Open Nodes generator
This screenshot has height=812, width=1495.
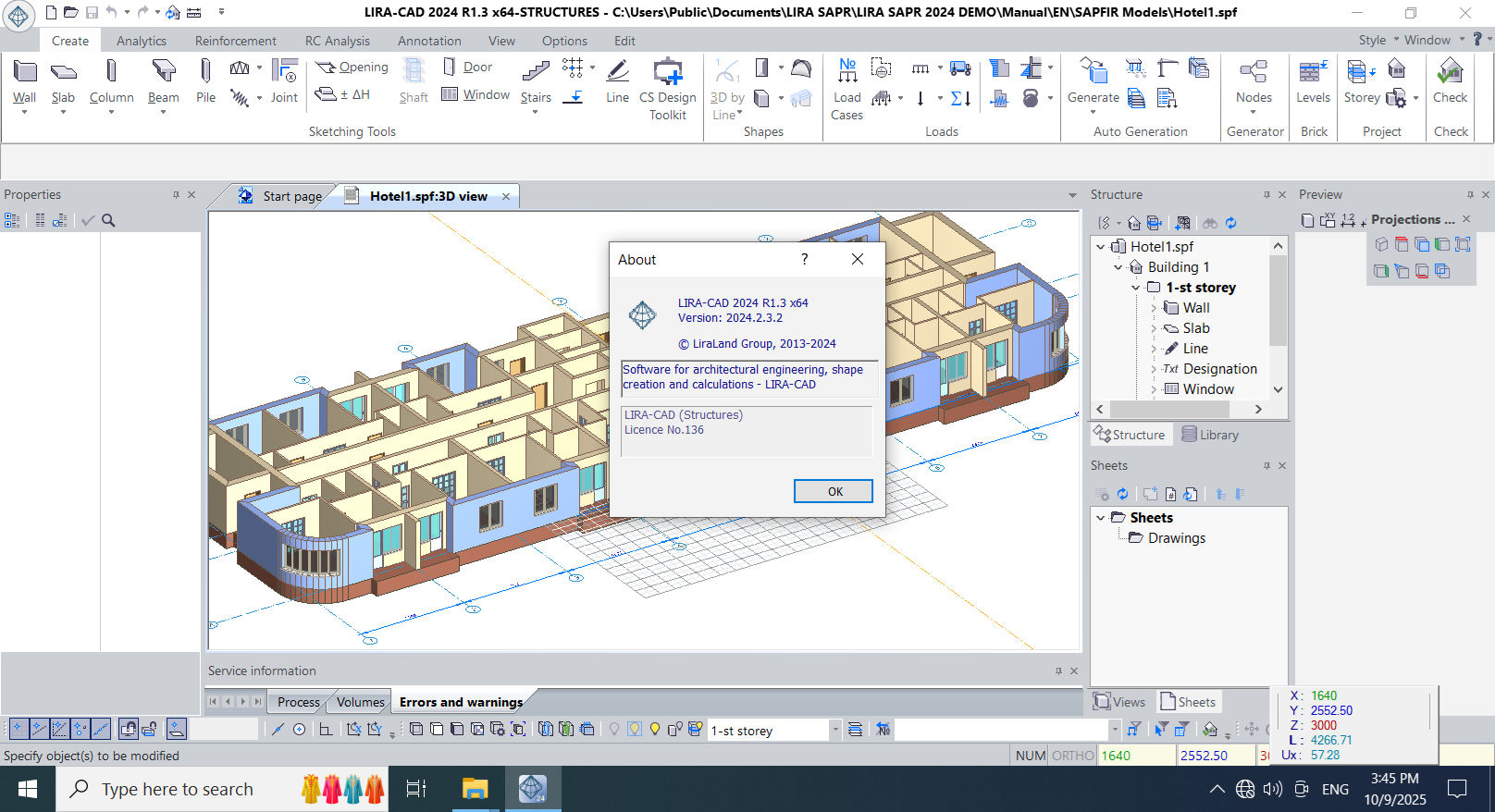coord(1254,81)
